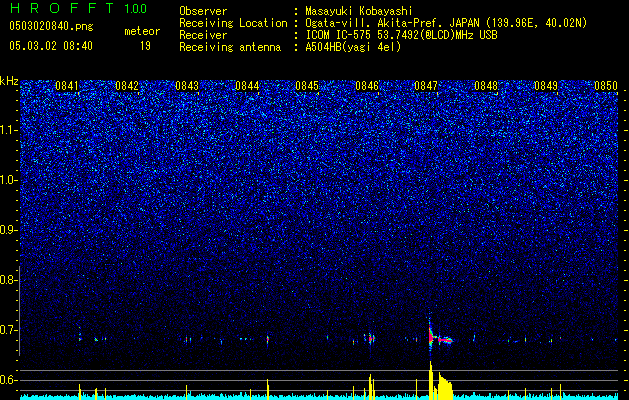Screen dimensions: 629x400
Task: Click the meteor echo cluster near 0846
Action: [x=370, y=338]
